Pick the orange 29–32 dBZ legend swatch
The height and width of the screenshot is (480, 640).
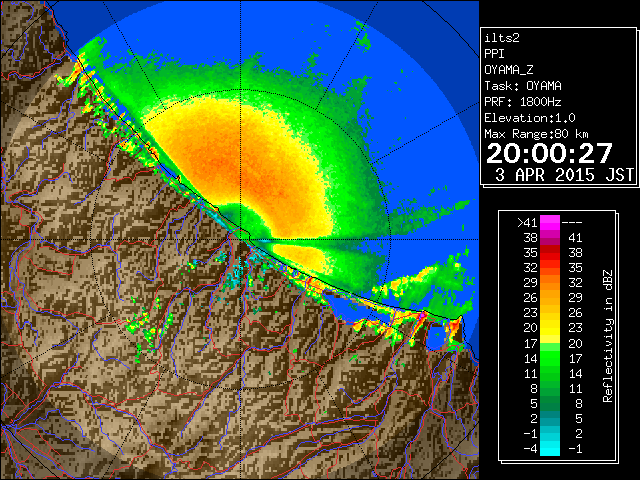pos(550,283)
